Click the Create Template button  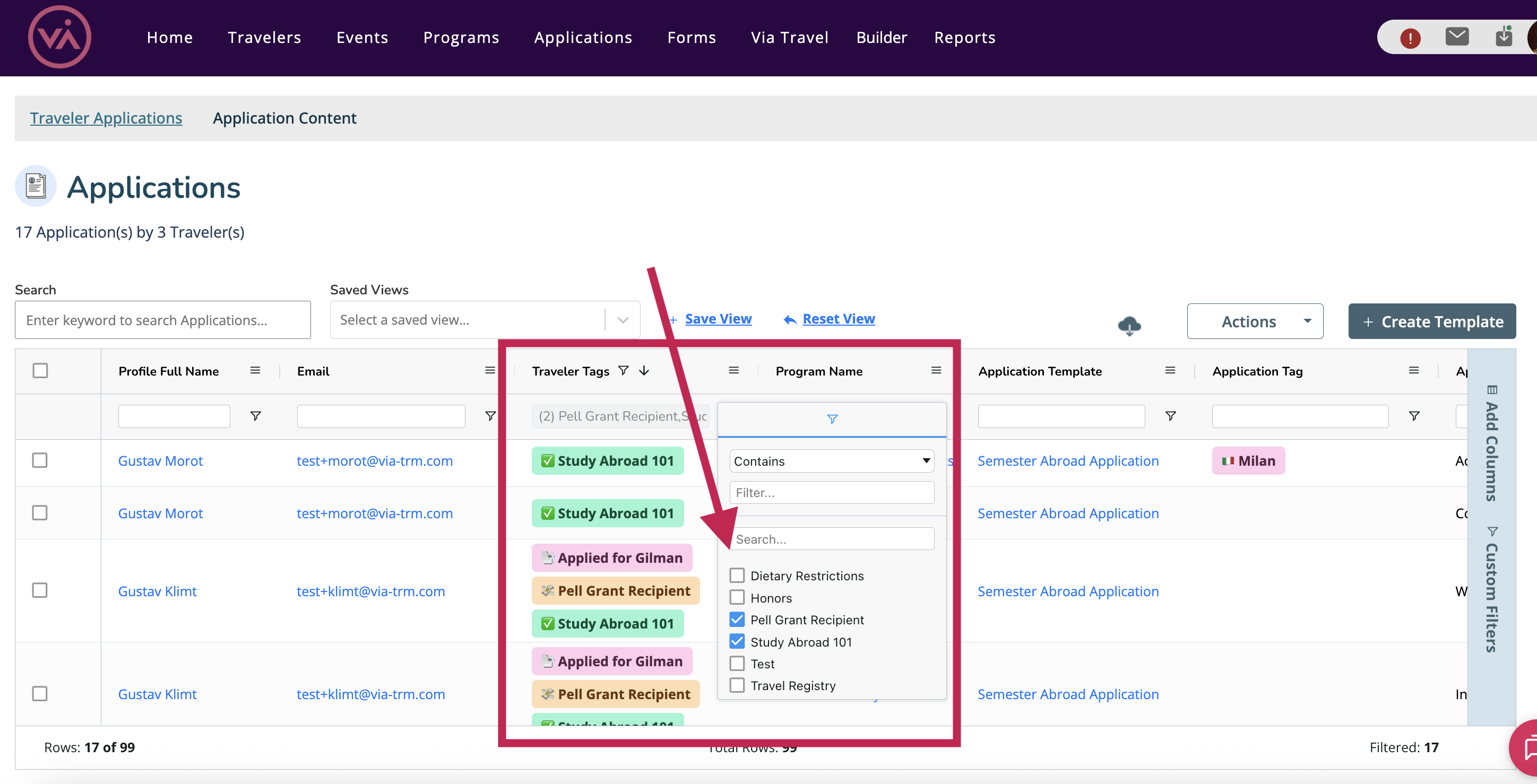click(1431, 321)
